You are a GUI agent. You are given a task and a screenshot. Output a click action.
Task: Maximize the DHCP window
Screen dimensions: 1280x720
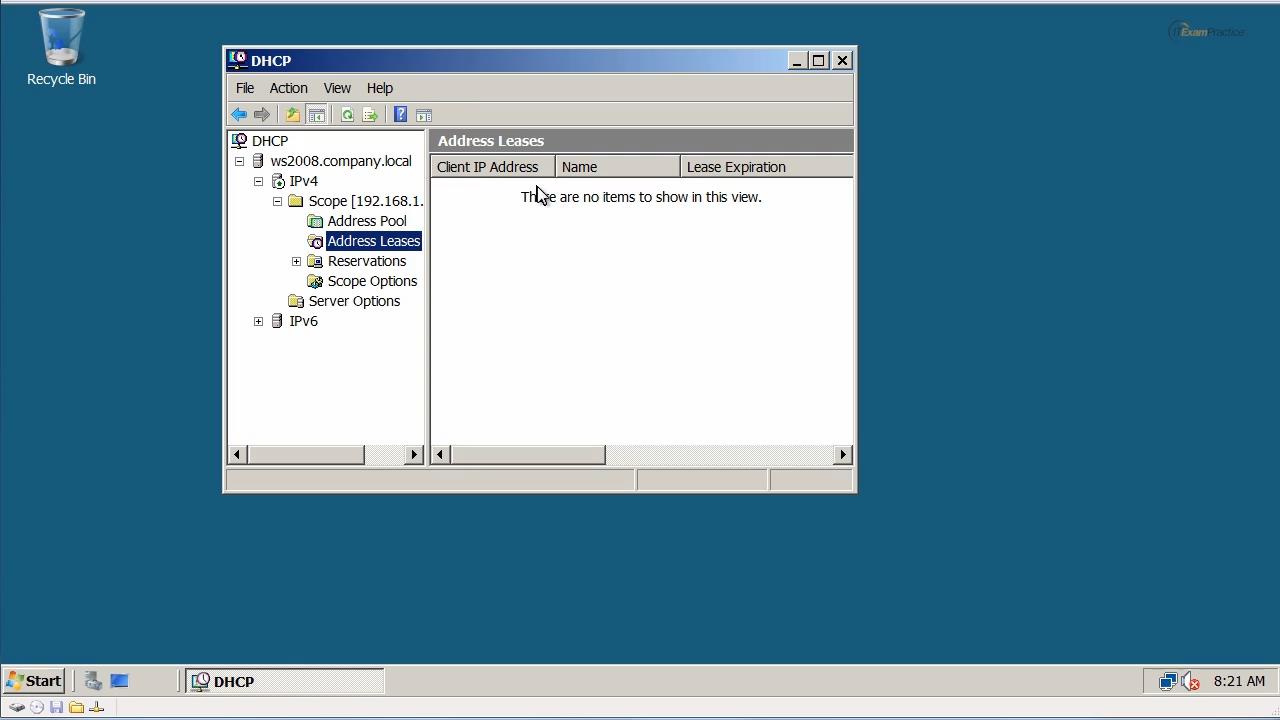[x=818, y=60]
